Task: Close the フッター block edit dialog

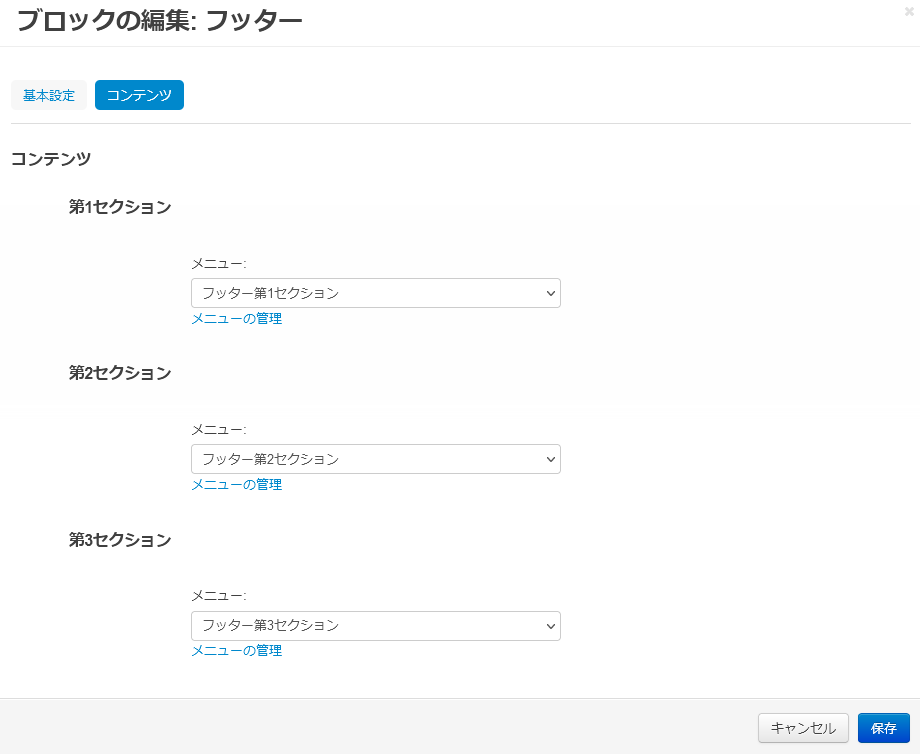Action: [x=908, y=11]
